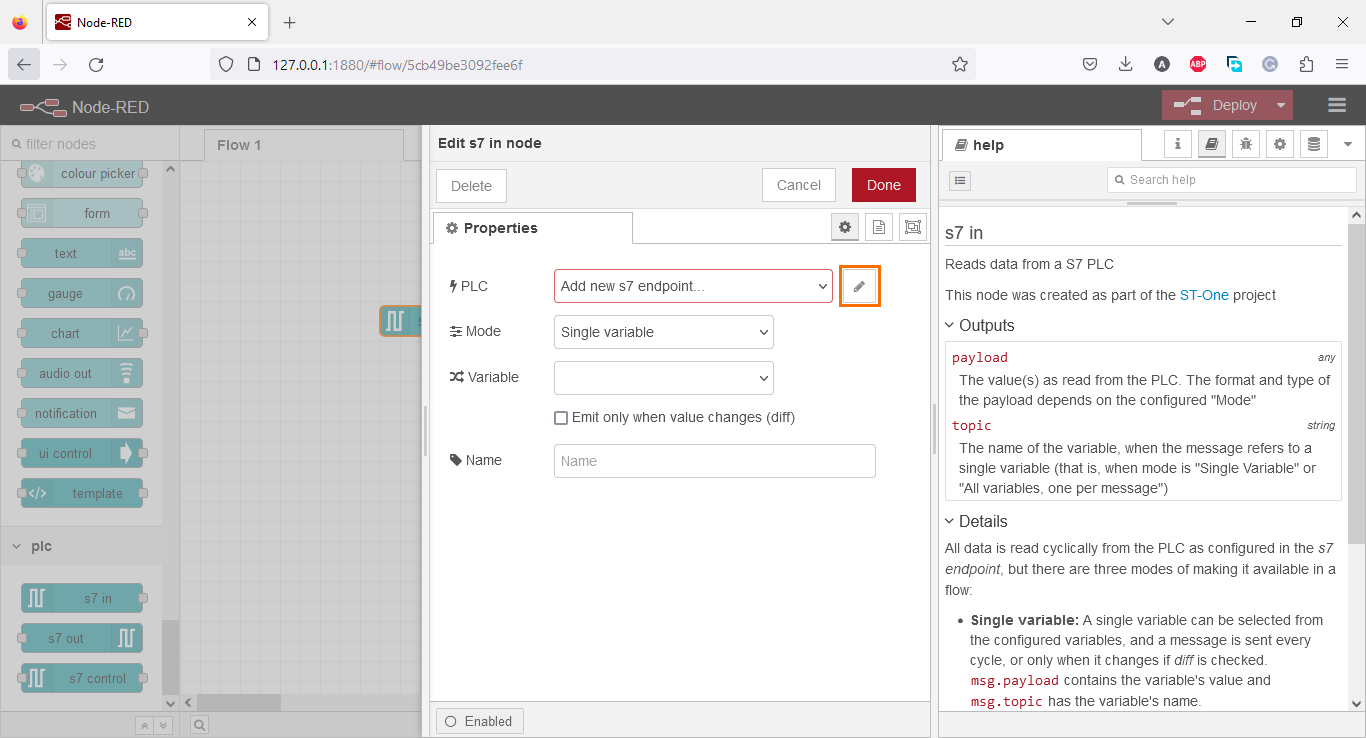Select the form palette node
Image resolution: width=1366 pixels, height=738 pixels.
(x=82, y=213)
